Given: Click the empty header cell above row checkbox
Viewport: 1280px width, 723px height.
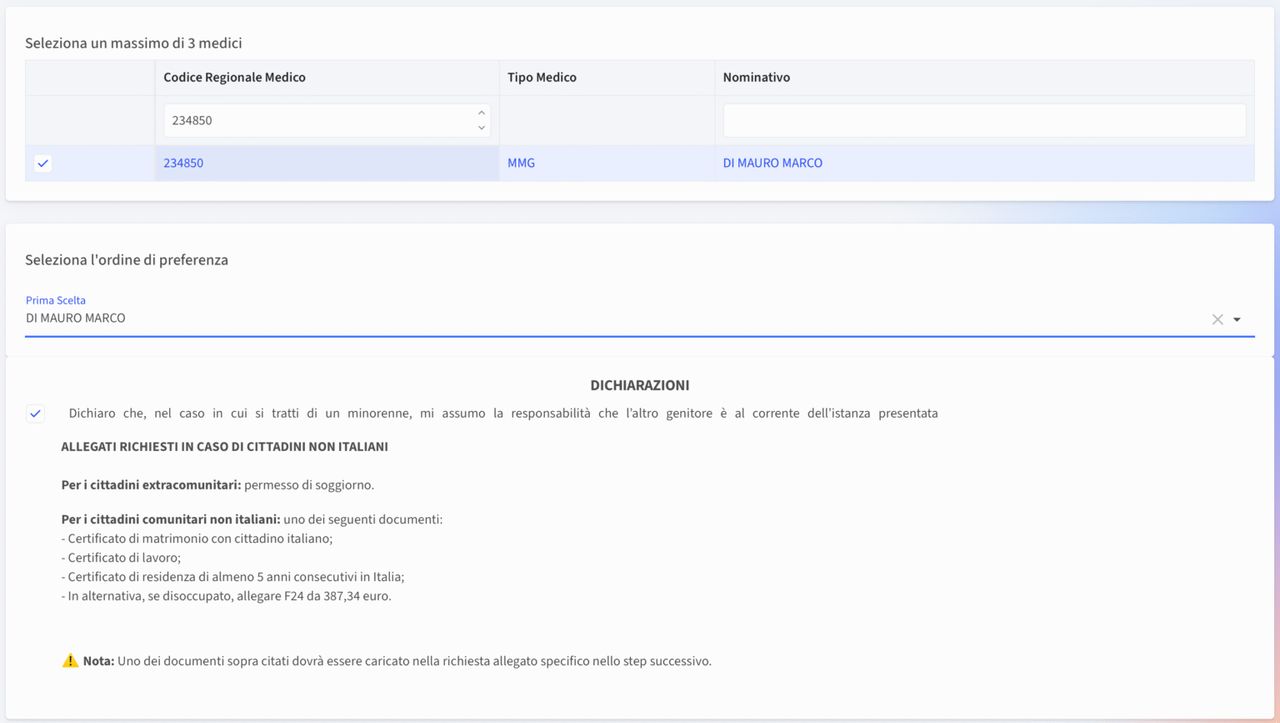Looking at the screenshot, I should point(90,77).
